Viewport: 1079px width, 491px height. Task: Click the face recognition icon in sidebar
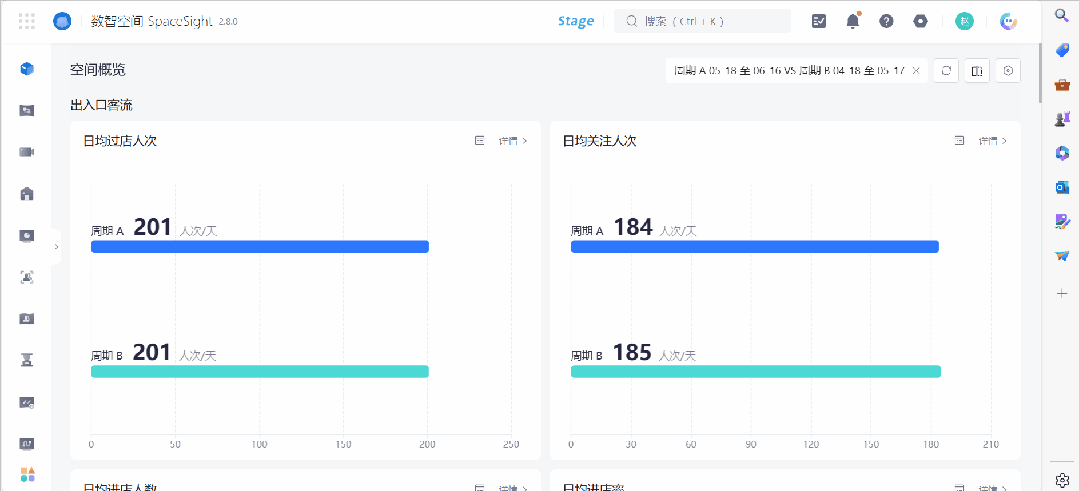click(x=27, y=277)
